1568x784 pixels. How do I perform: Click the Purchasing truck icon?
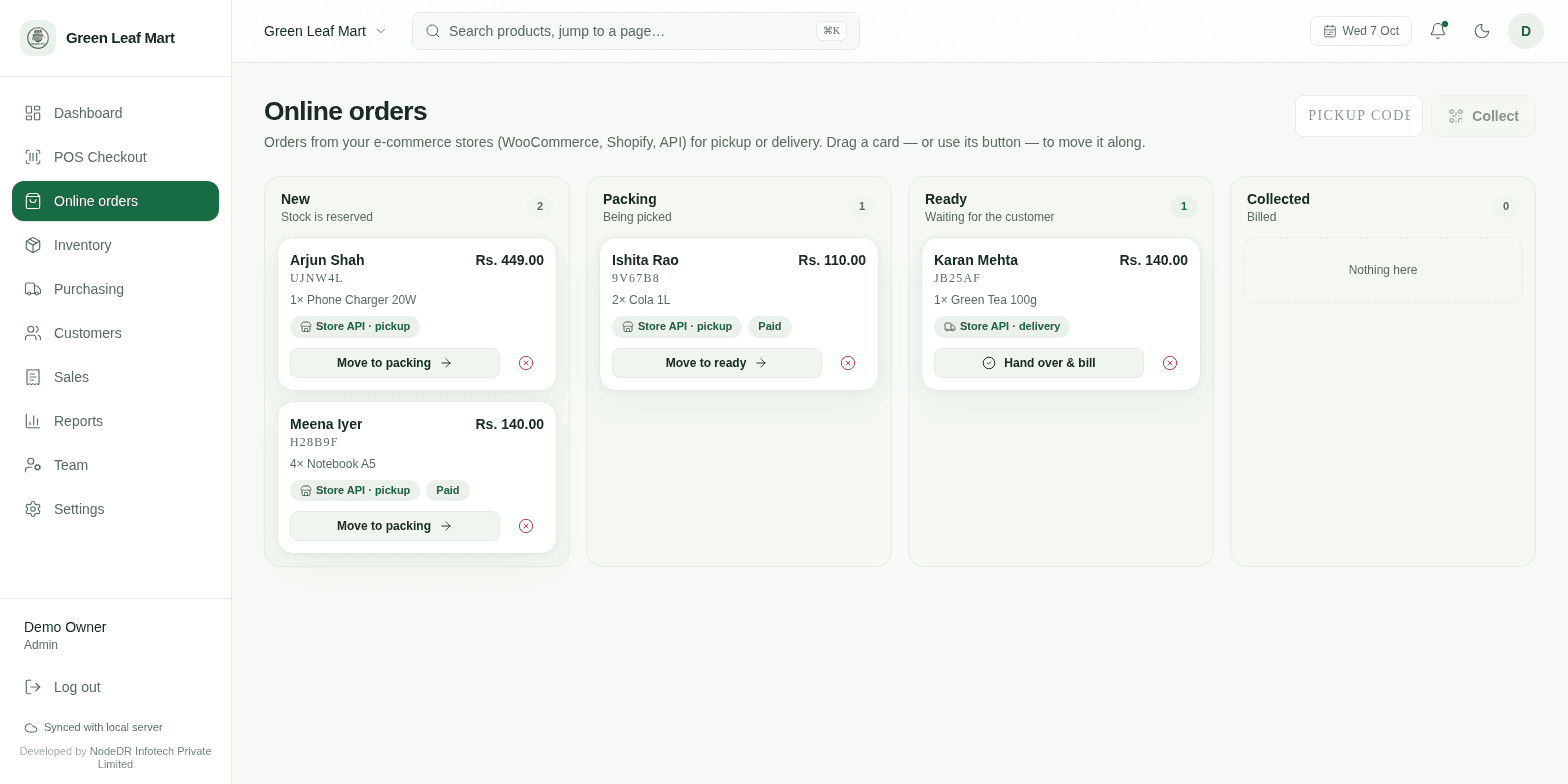[33, 289]
